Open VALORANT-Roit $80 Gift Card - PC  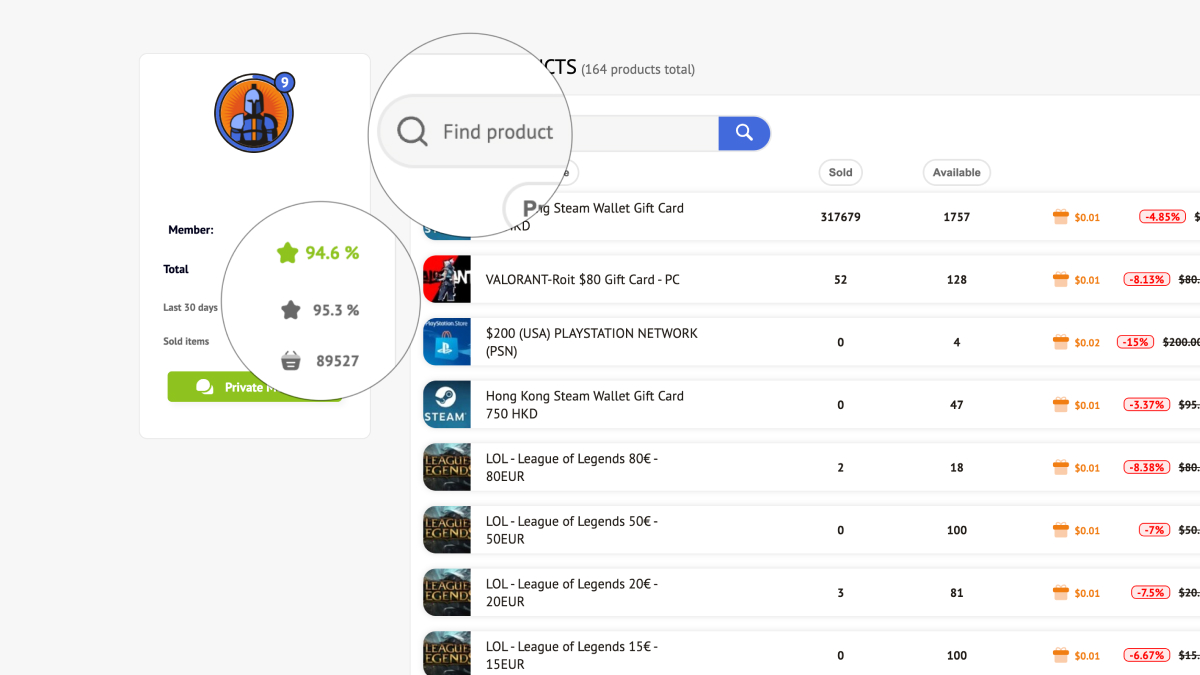[582, 280]
